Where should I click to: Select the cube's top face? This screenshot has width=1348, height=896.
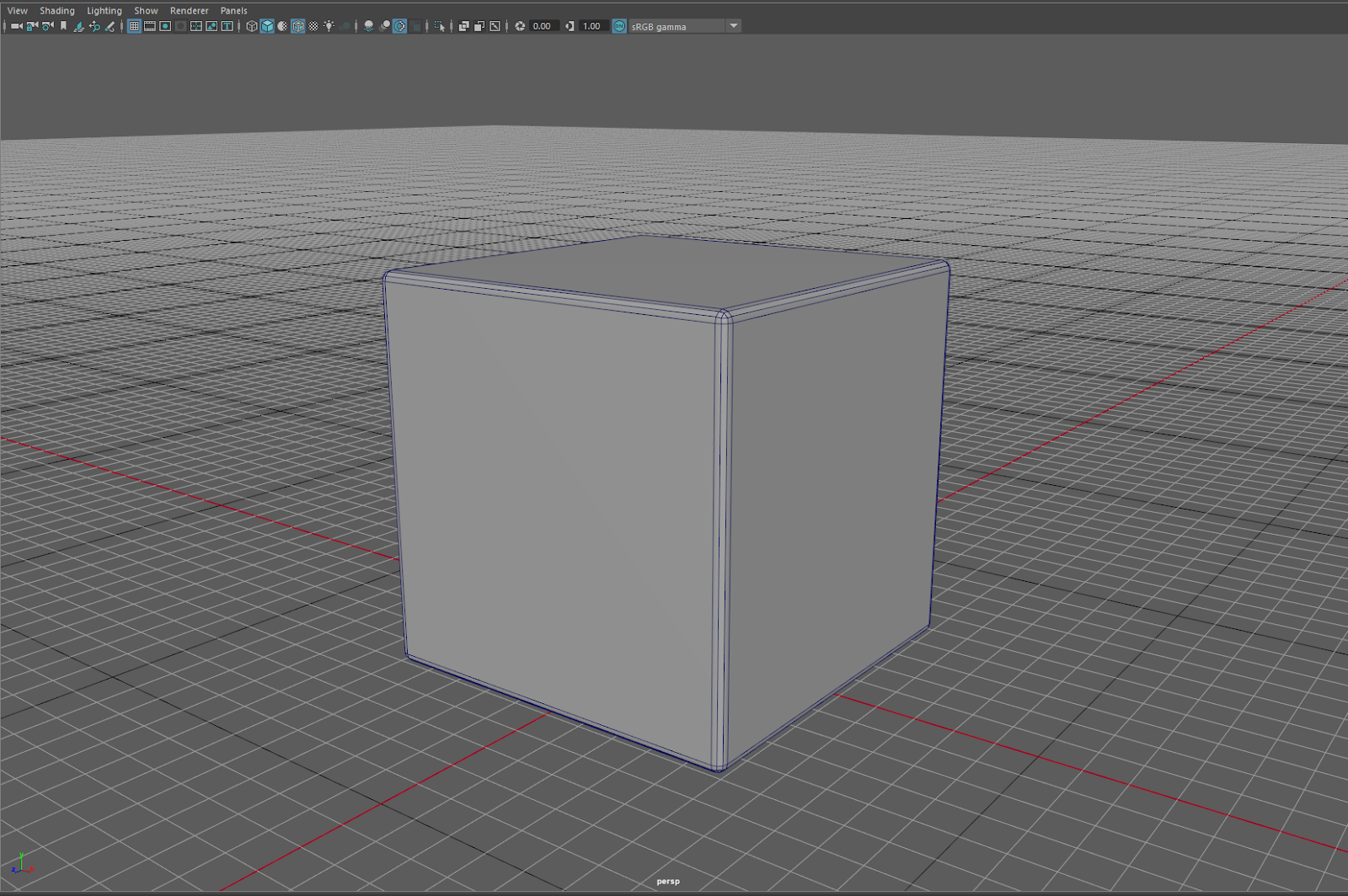[666, 271]
